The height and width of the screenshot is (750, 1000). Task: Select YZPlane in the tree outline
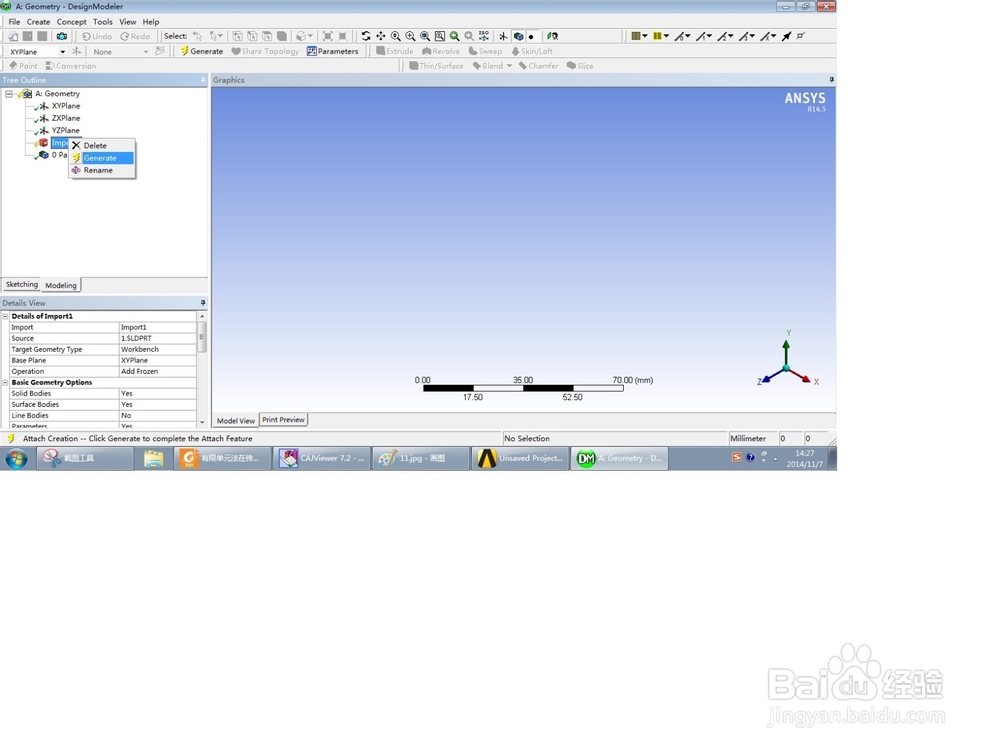(x=66, y=130)
